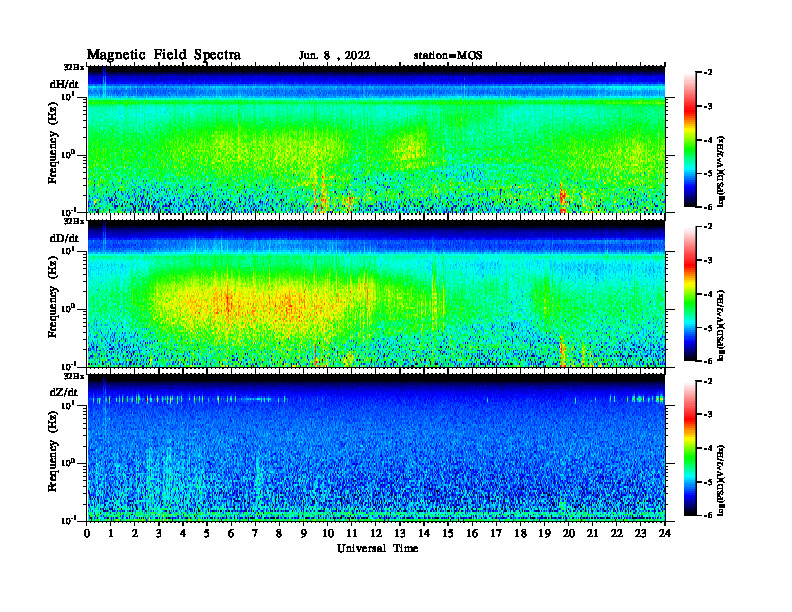Select the 'dZ/dt' panel label
The width and height of the screenshot is (792, 612).
click(64, 392)
